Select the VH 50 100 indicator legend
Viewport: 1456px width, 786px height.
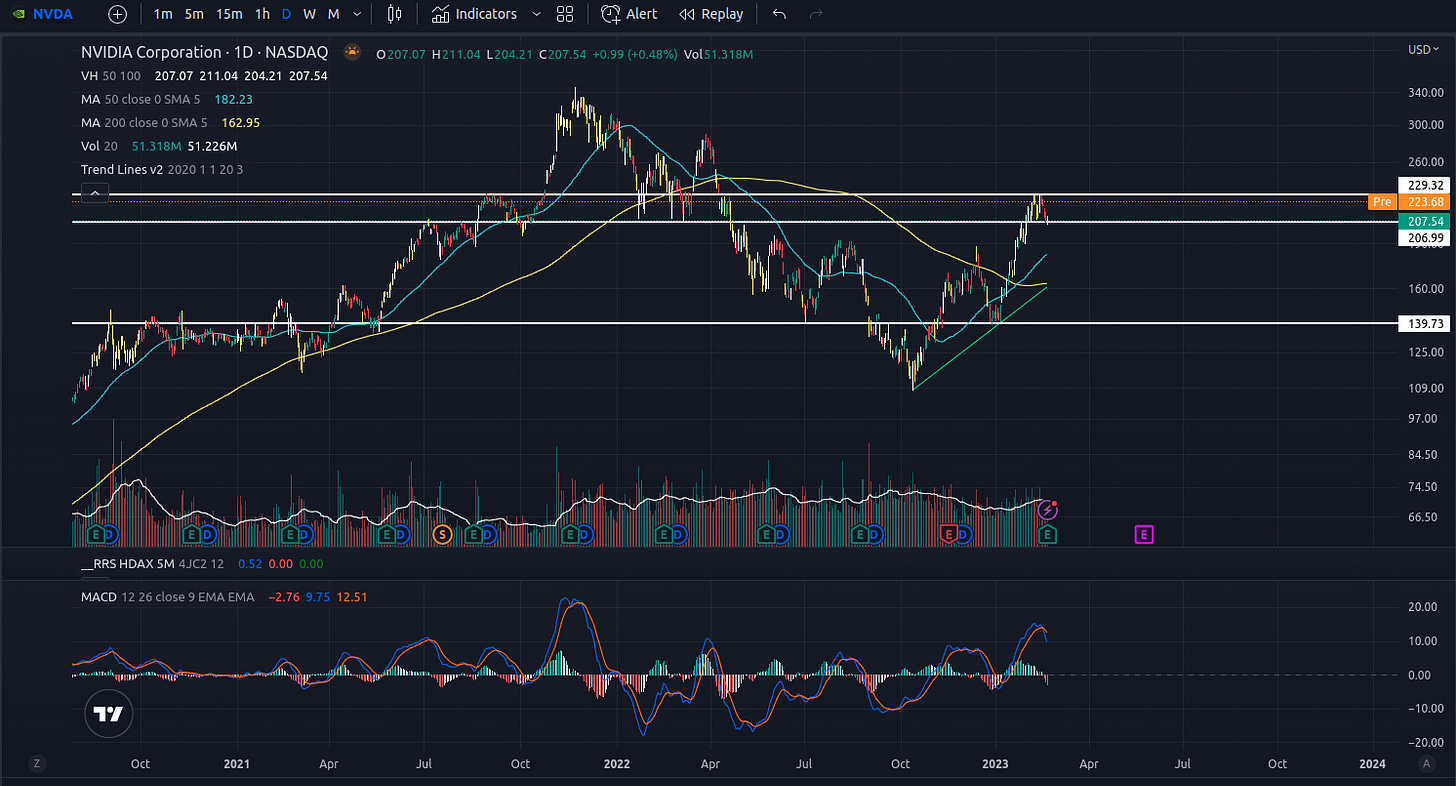(x=111, y=76)
